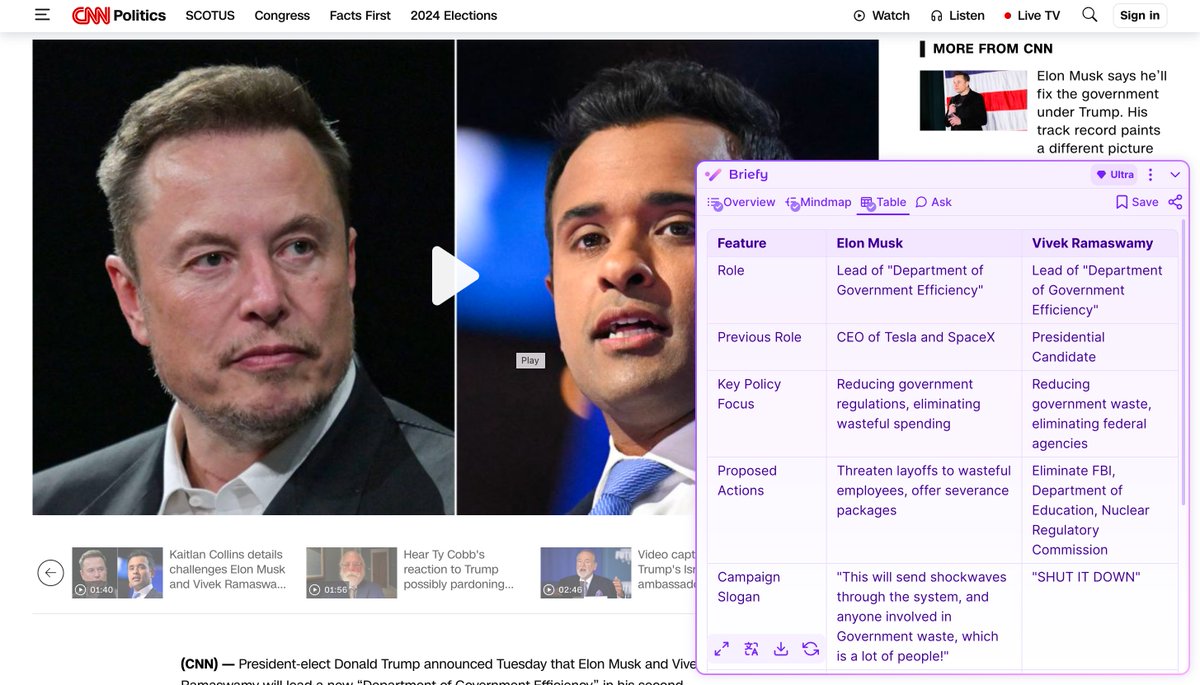
Task: Open Briefy three-dot options menu
Action: point(1150,175)
